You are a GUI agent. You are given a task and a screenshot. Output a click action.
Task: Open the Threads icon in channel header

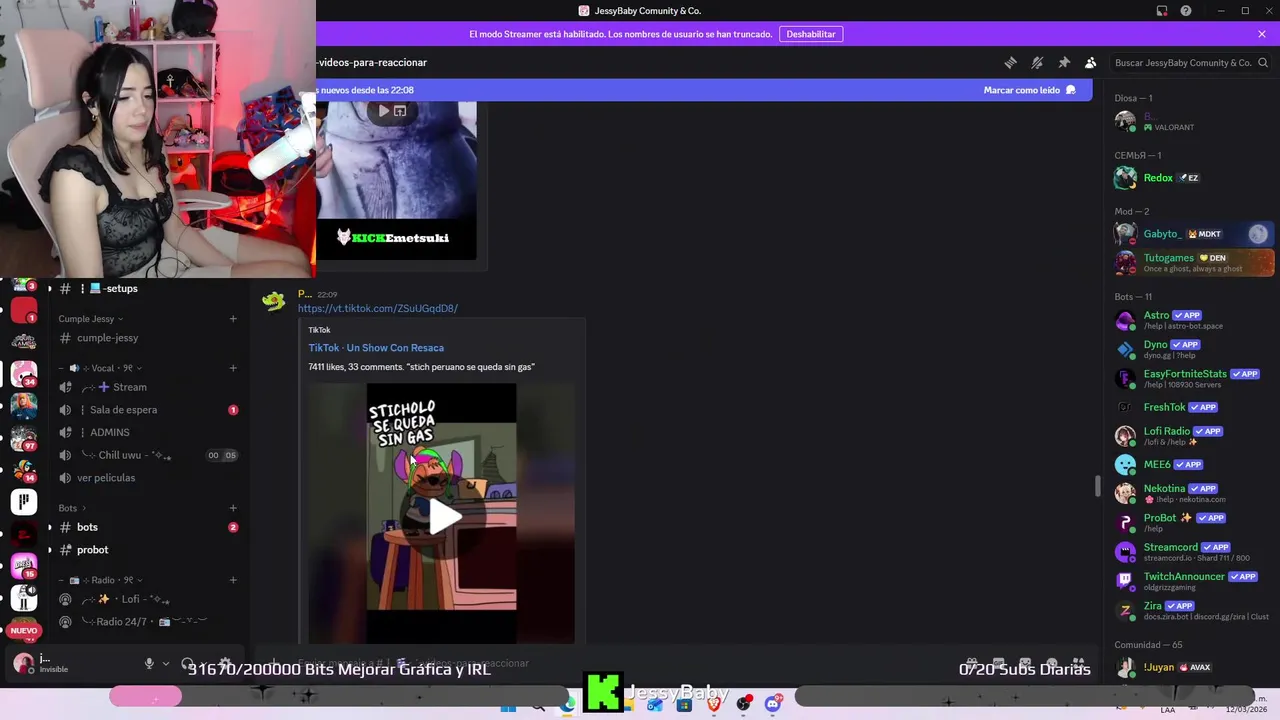coord(1010,62)
